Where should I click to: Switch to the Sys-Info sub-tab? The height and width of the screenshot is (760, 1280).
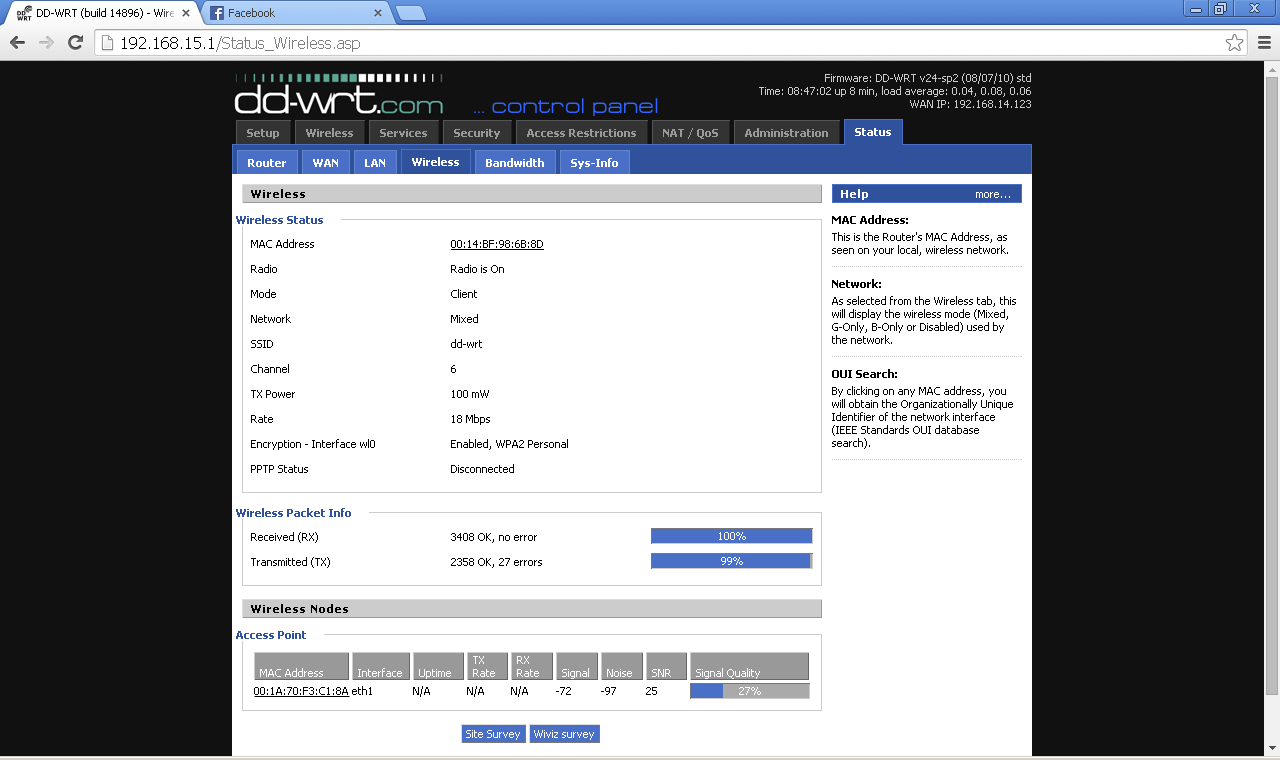pyautogui.click(x=594, y=162)
